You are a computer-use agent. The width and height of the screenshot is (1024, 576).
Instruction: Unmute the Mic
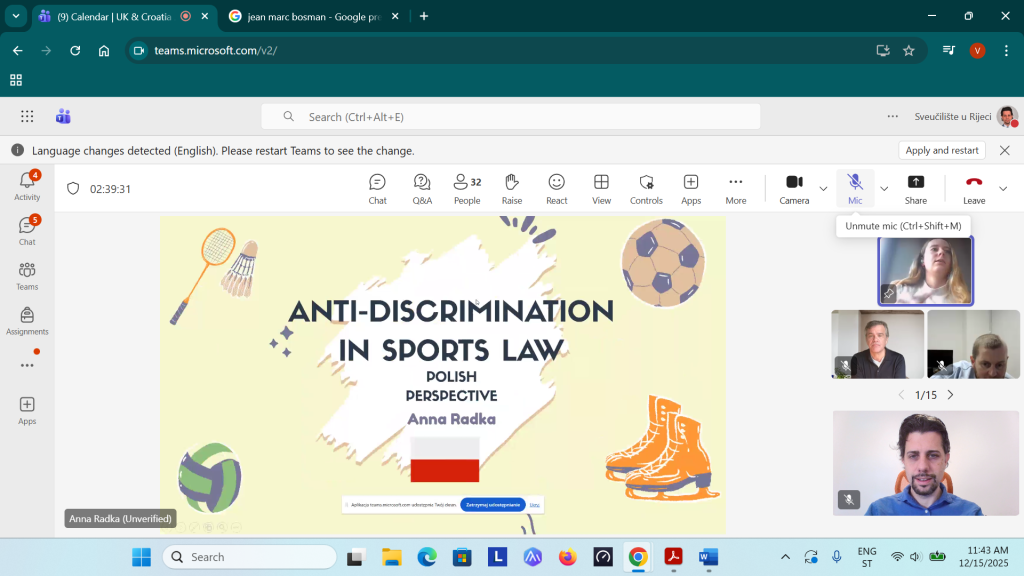pyautogui.click(x=855, y=187)
